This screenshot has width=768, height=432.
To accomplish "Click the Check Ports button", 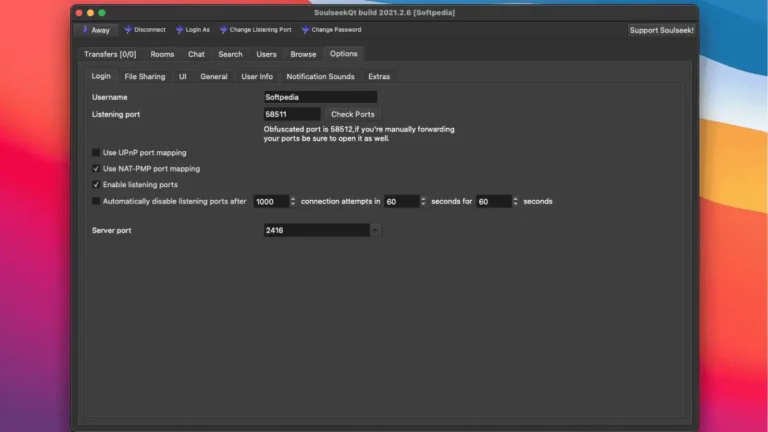I will pos(353,114).
